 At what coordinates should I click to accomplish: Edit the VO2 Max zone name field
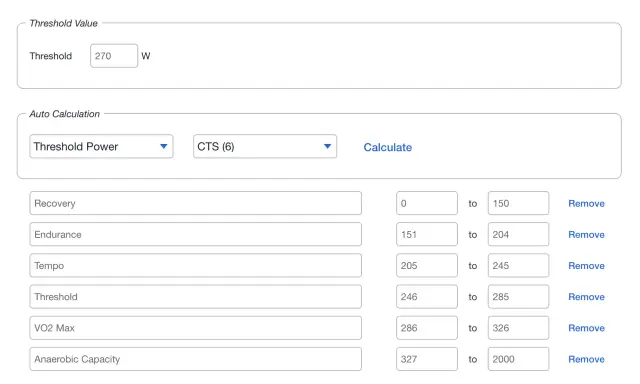pos(196,328)
